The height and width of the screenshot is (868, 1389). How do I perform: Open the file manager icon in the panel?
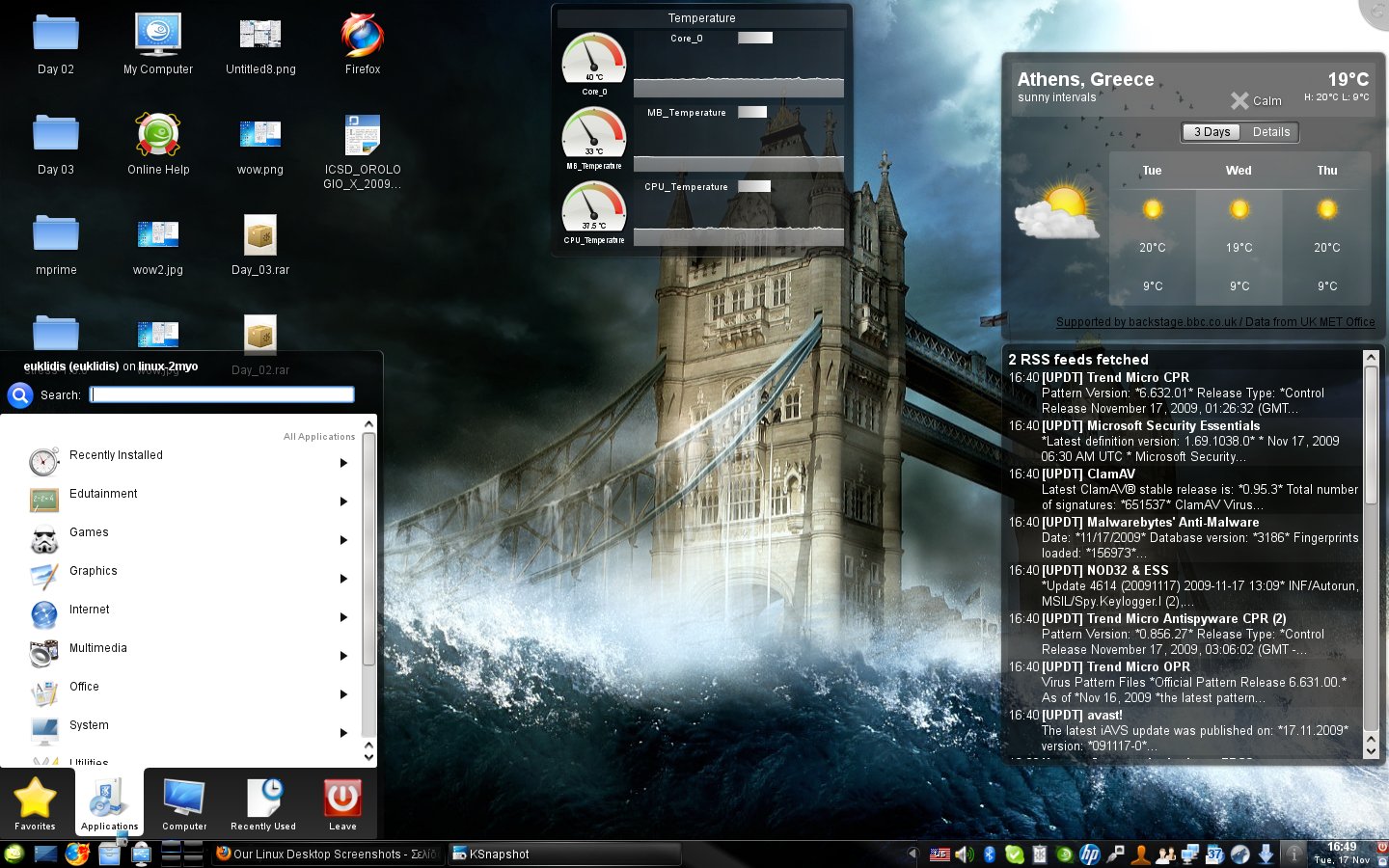click(x=109, y=854)
